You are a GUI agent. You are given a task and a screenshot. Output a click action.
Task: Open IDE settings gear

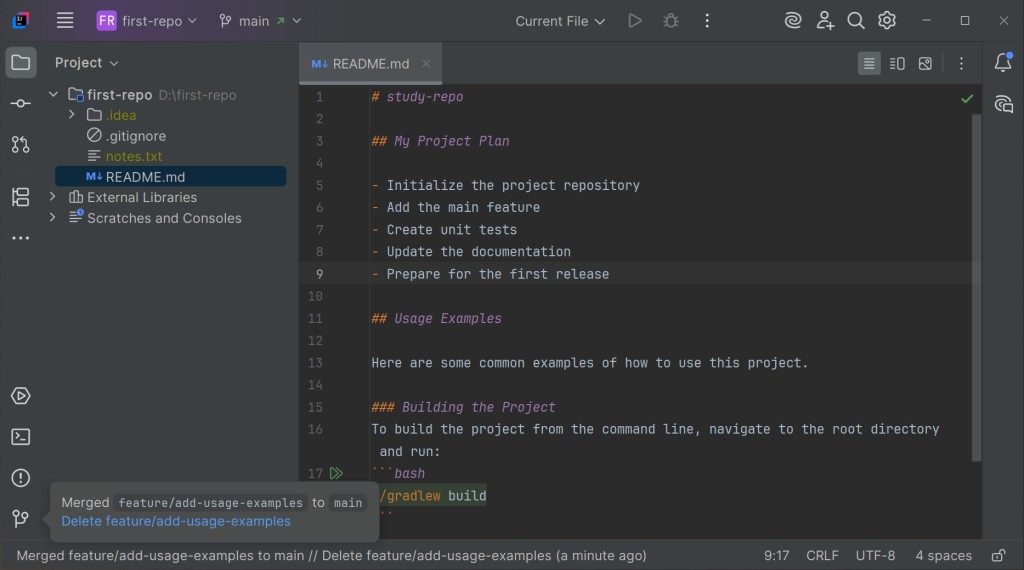pyautogui.click(x=887, y=21)
